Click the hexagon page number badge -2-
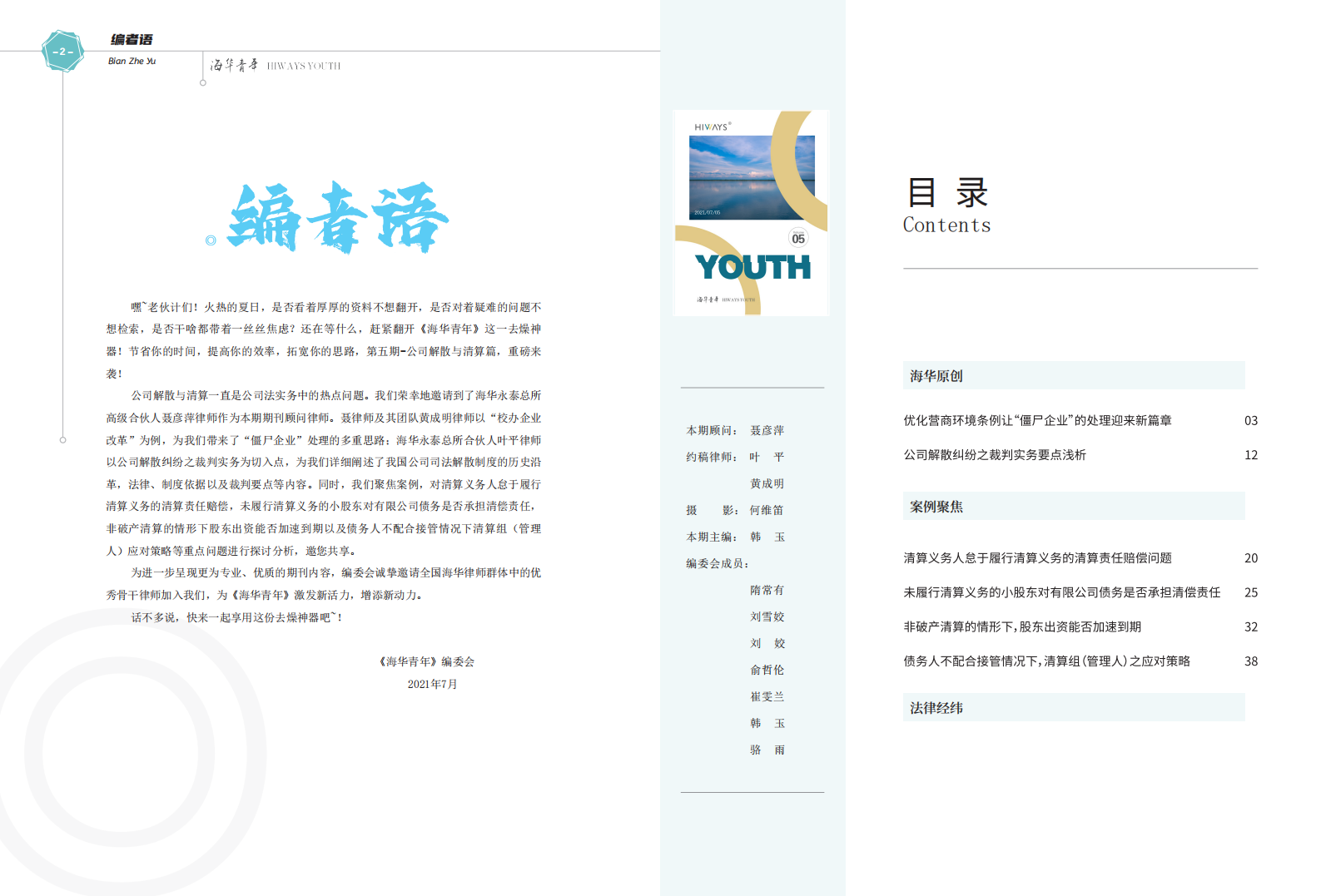 (62, 52)
